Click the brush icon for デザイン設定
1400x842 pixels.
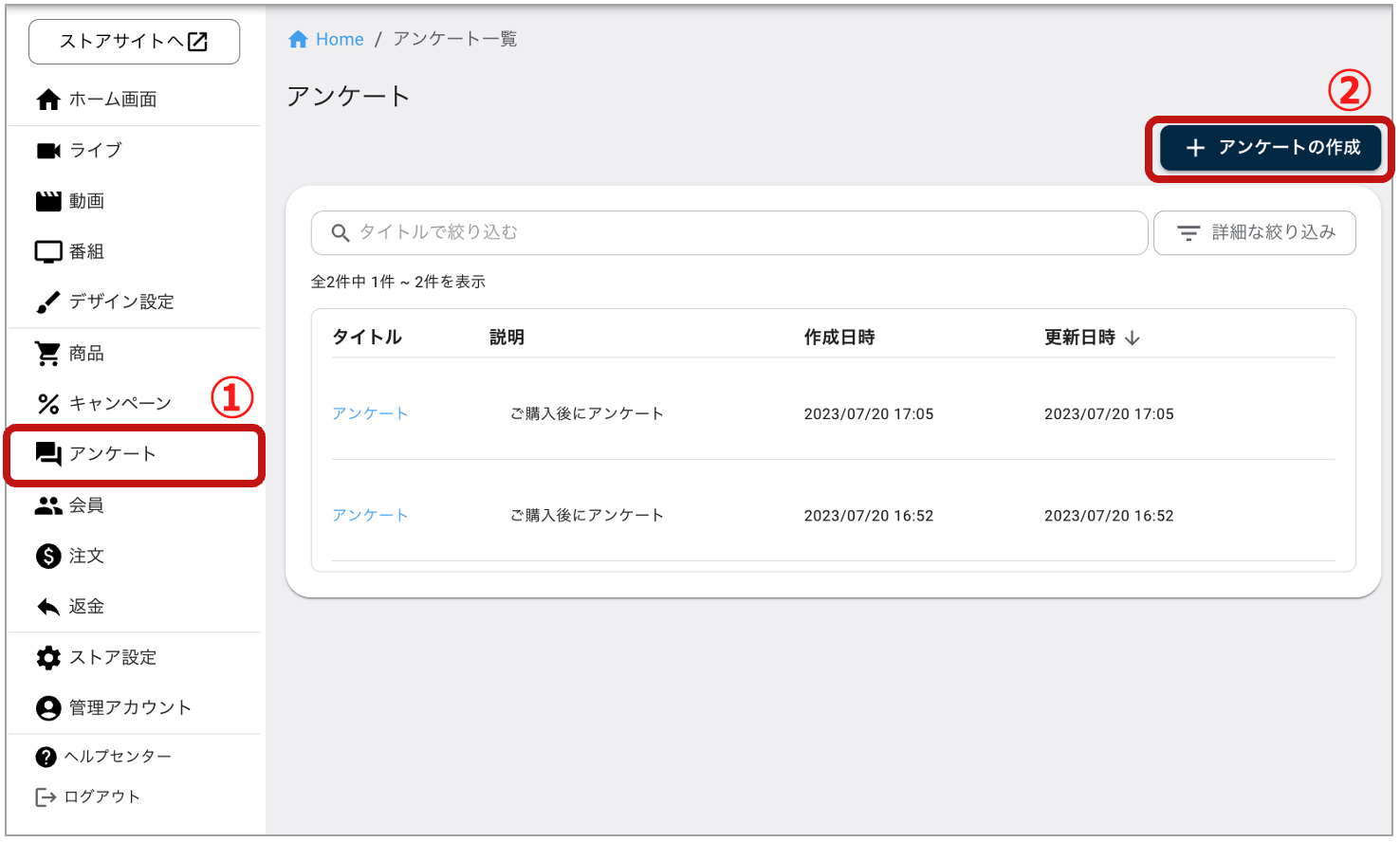pos(48,302)
